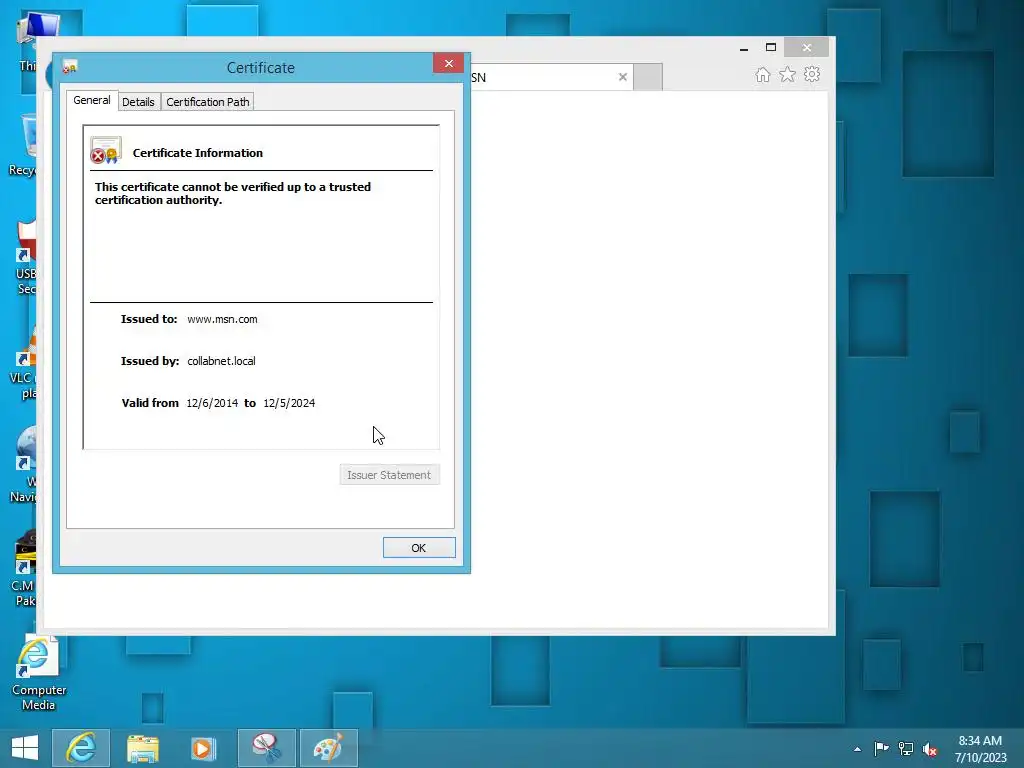Open the browser Tools gear icon
The image size is (1024, 768).
[x=812, y=74]
